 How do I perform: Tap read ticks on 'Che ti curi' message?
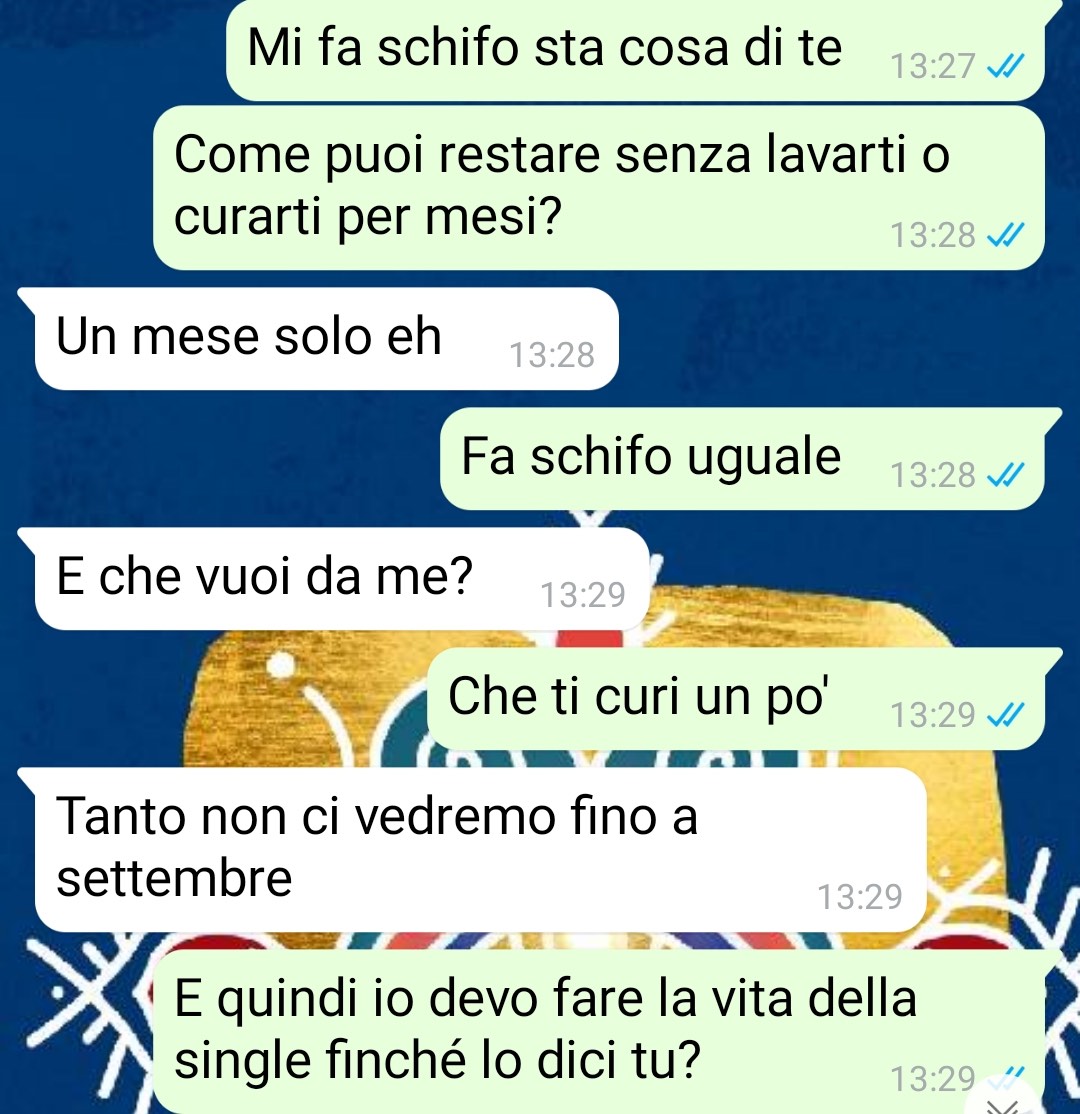(1006, 715)
